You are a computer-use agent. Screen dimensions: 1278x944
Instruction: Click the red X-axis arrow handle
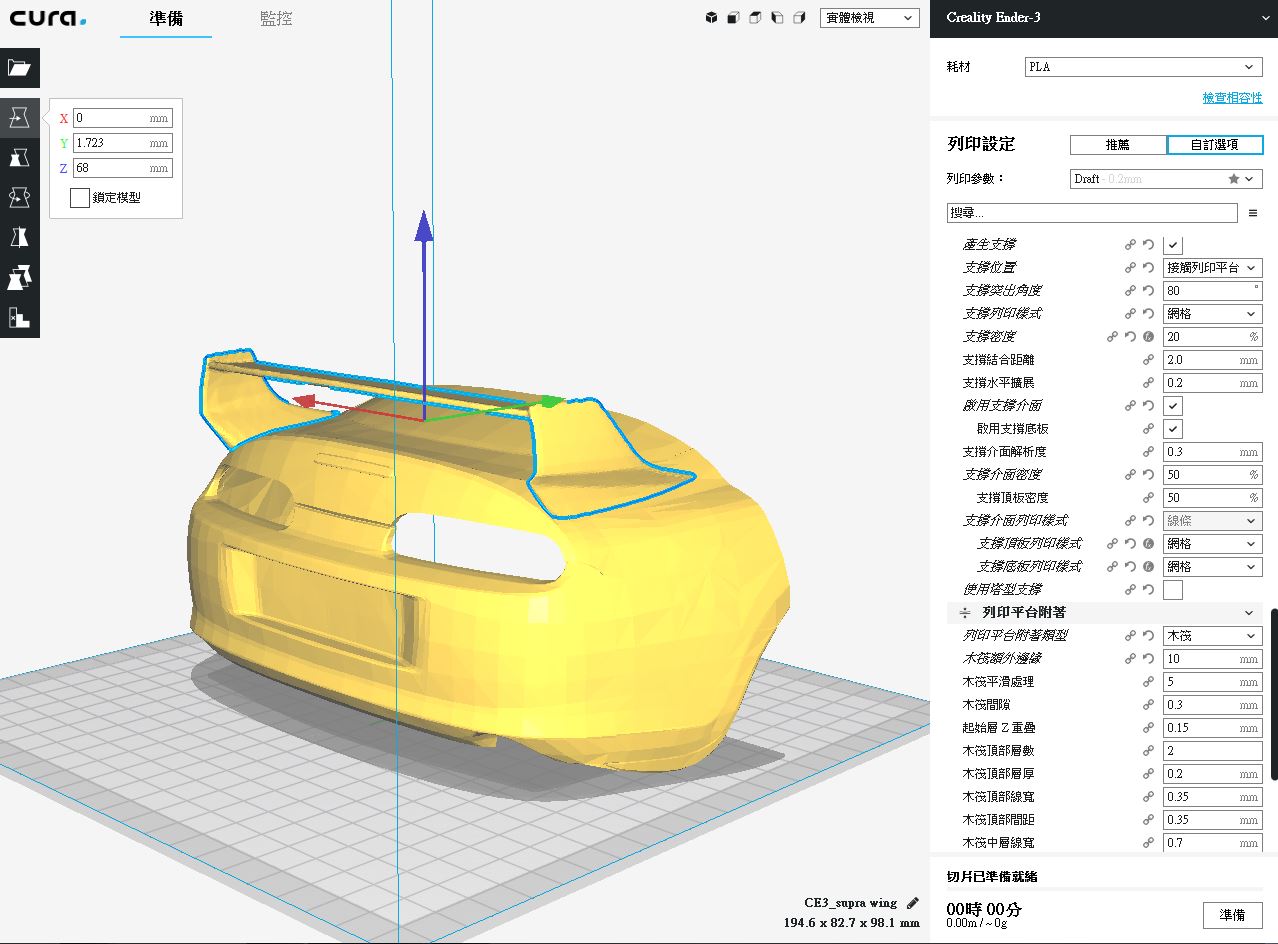303,403
